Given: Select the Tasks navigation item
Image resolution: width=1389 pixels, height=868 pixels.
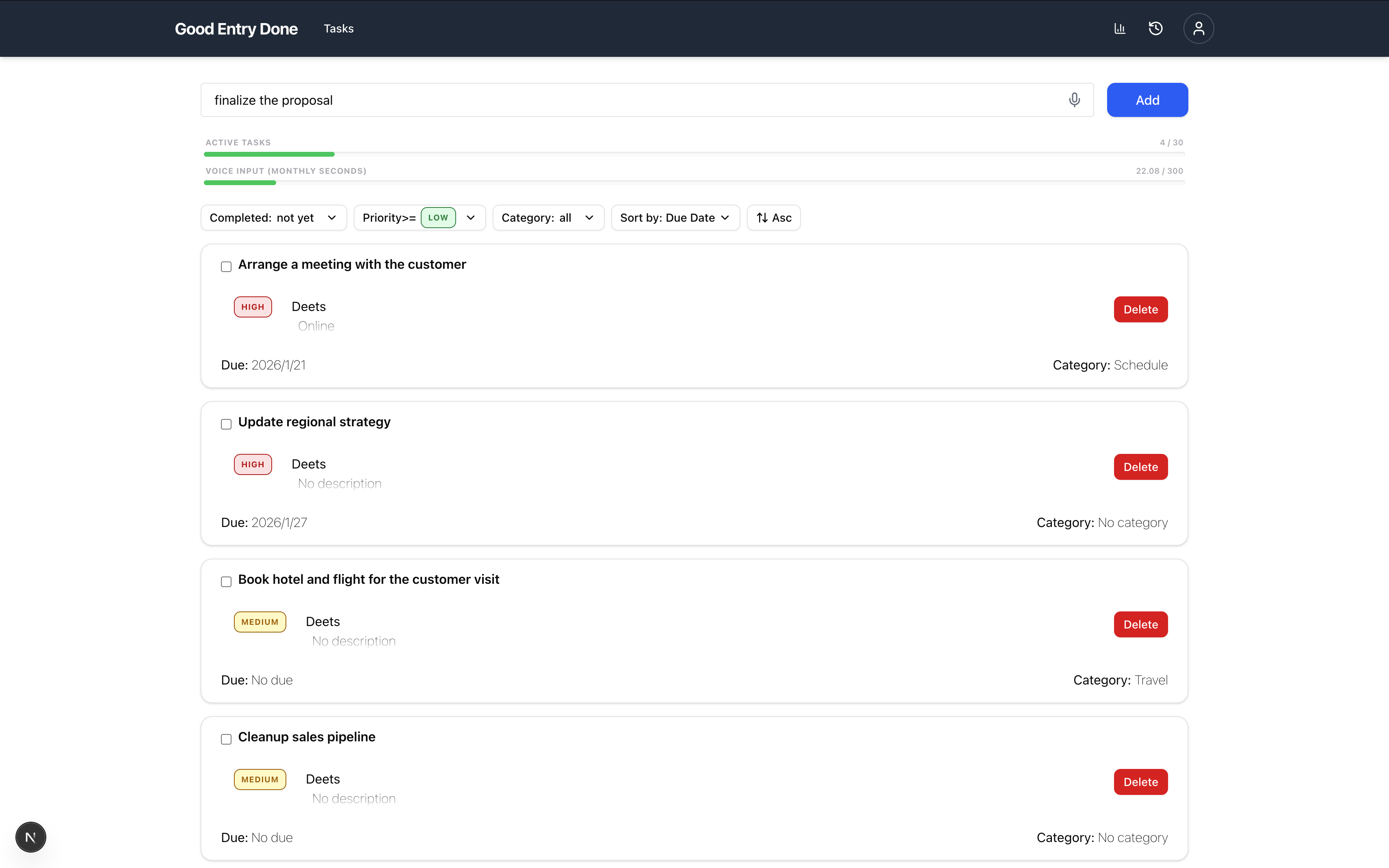Looking at the screenshot, I should [338, 28].
